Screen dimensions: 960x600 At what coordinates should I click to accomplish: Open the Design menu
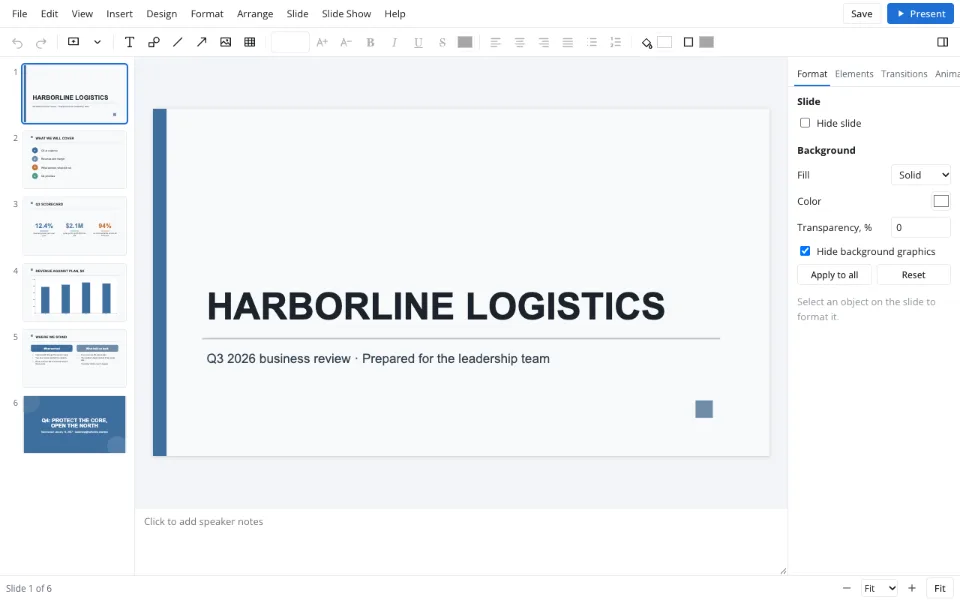(162, 13)
